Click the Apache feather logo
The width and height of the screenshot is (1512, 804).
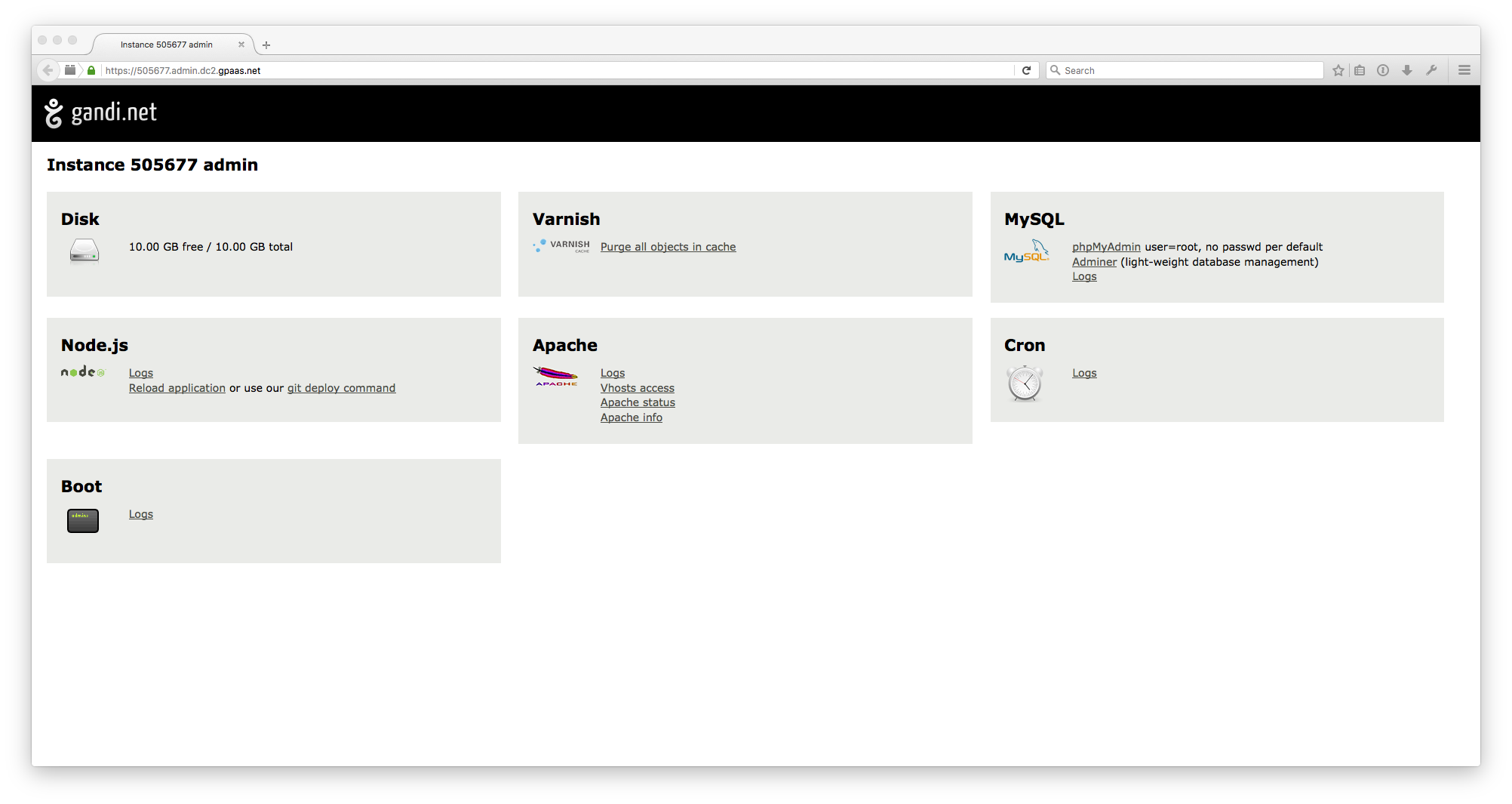[x=556, y=376]
